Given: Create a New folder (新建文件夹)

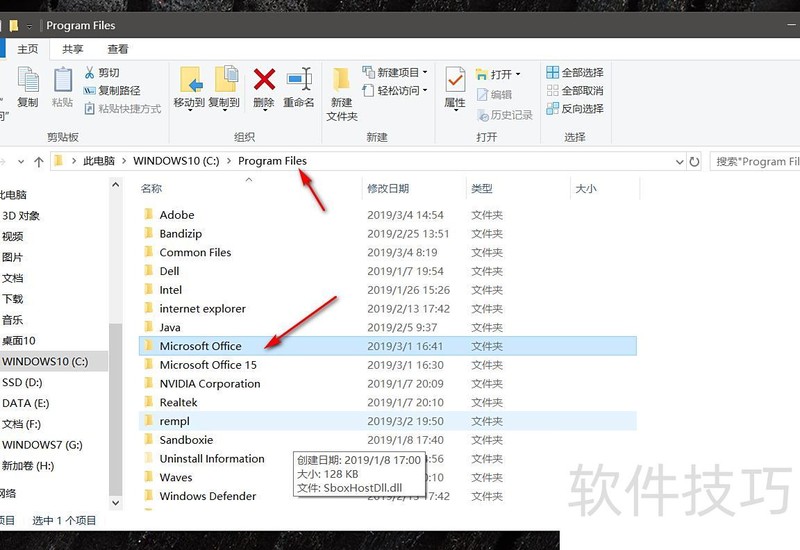Looking at the screenshot, I should 341,94.
